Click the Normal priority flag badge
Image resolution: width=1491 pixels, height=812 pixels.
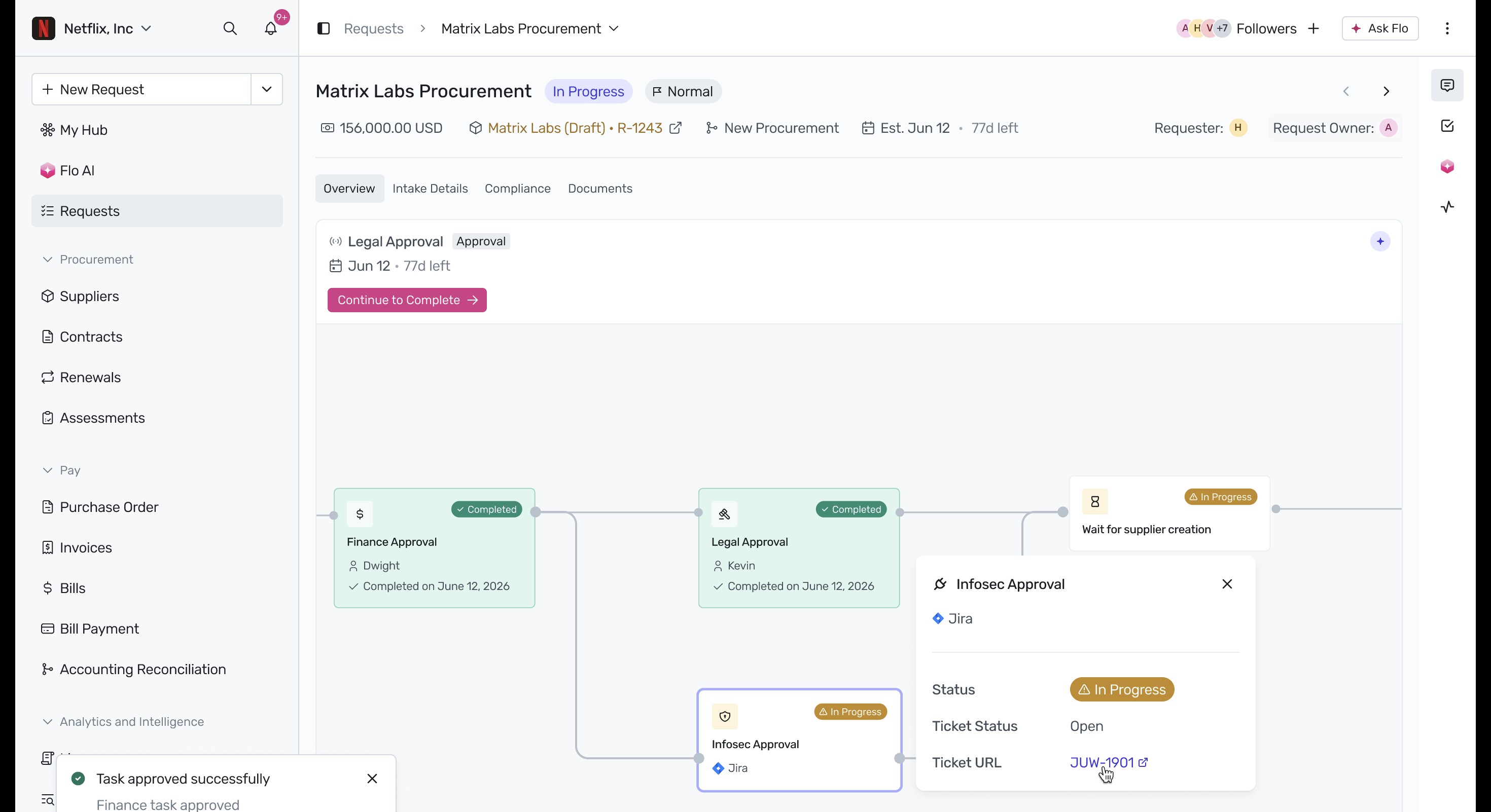683,91
